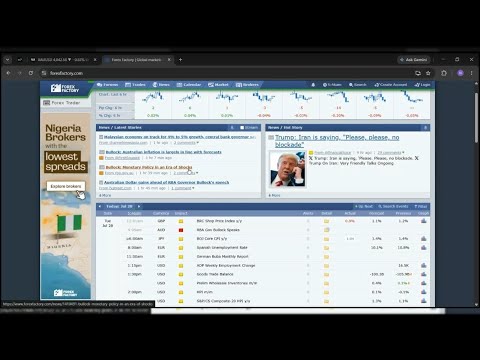The image size is (480, 360).
Task: Open detail folder for BOJ Core CPI y/y
Action: click(326, 239)
